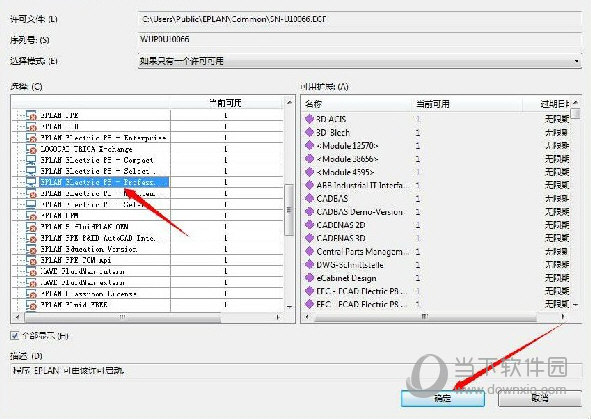Click the extensions list's vertical scrollbar up arrow
This screenshot has height=419, width=591.
click(x=576, y=102)
